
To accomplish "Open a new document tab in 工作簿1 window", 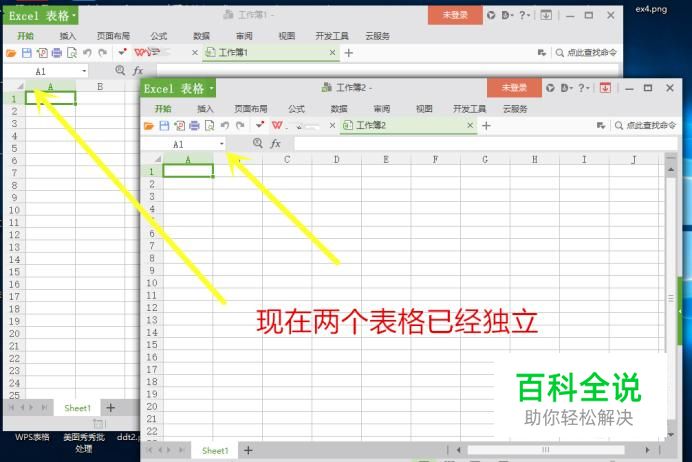I will click(x=349, y=53).
